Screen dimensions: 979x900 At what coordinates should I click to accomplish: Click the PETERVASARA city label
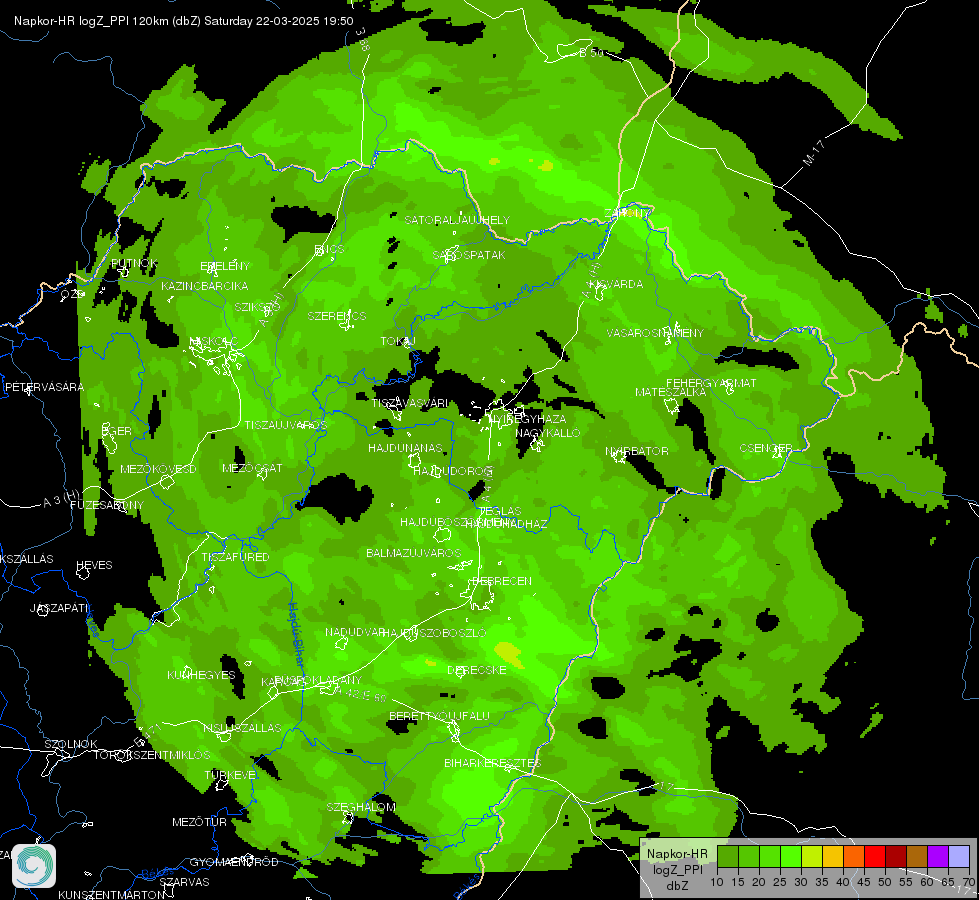coord(44,387)
